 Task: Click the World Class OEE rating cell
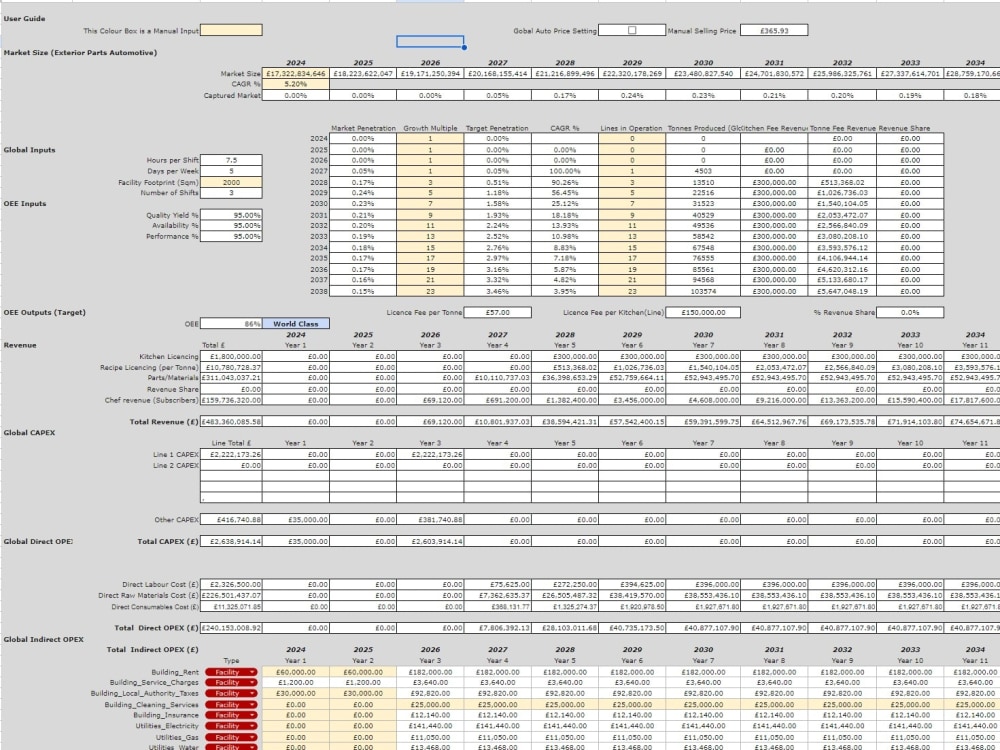[x=296, y=324]
